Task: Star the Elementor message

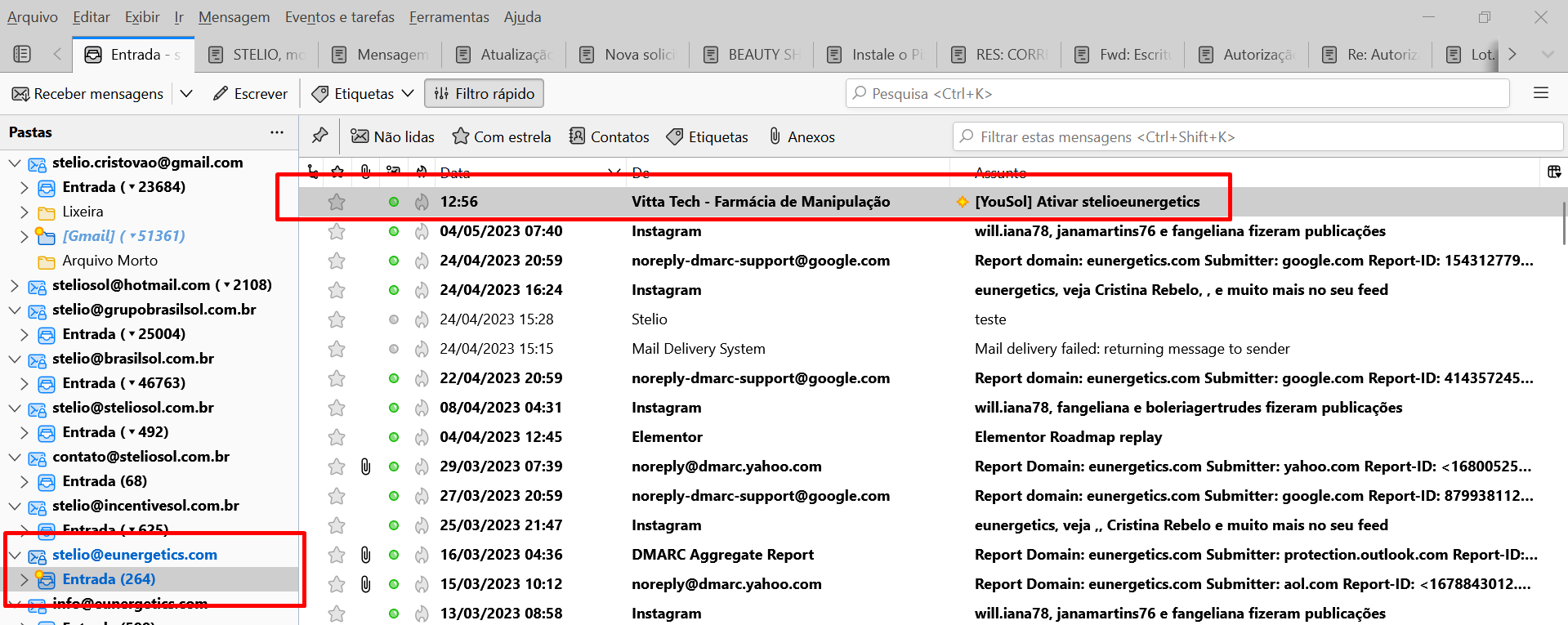Action: (337, 437)
